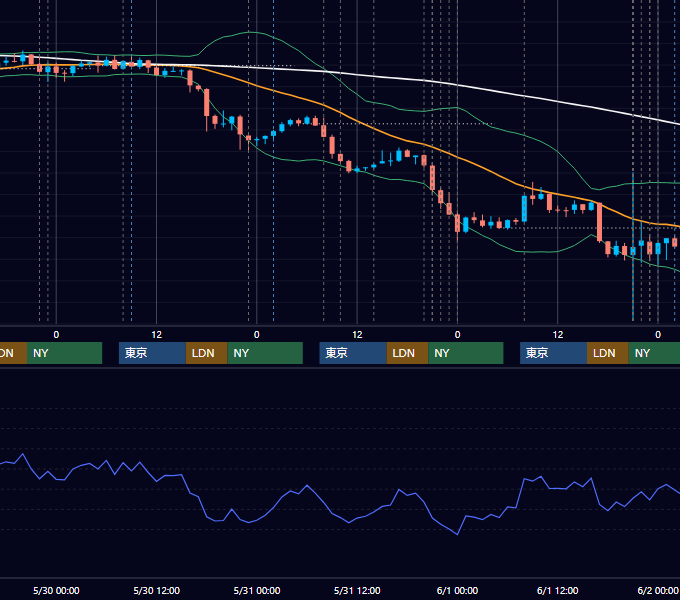Click the hour label 12 above 5/31 12:00
Image resolution: width=680 pixels, height=600 pixels.
point(357,335)
